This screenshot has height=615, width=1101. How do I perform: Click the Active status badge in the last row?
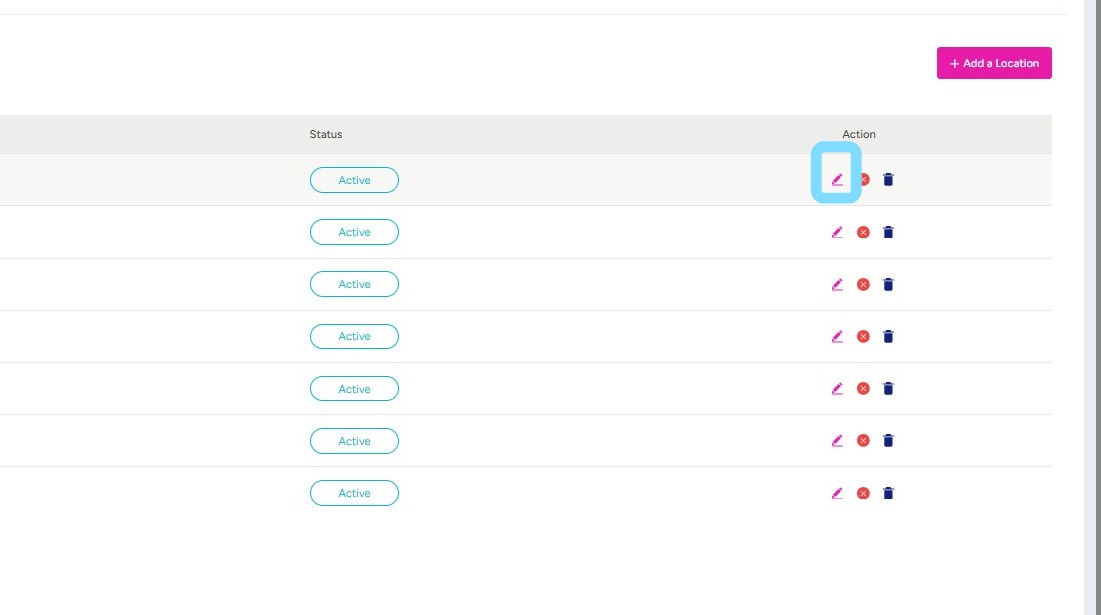[354, 493]
